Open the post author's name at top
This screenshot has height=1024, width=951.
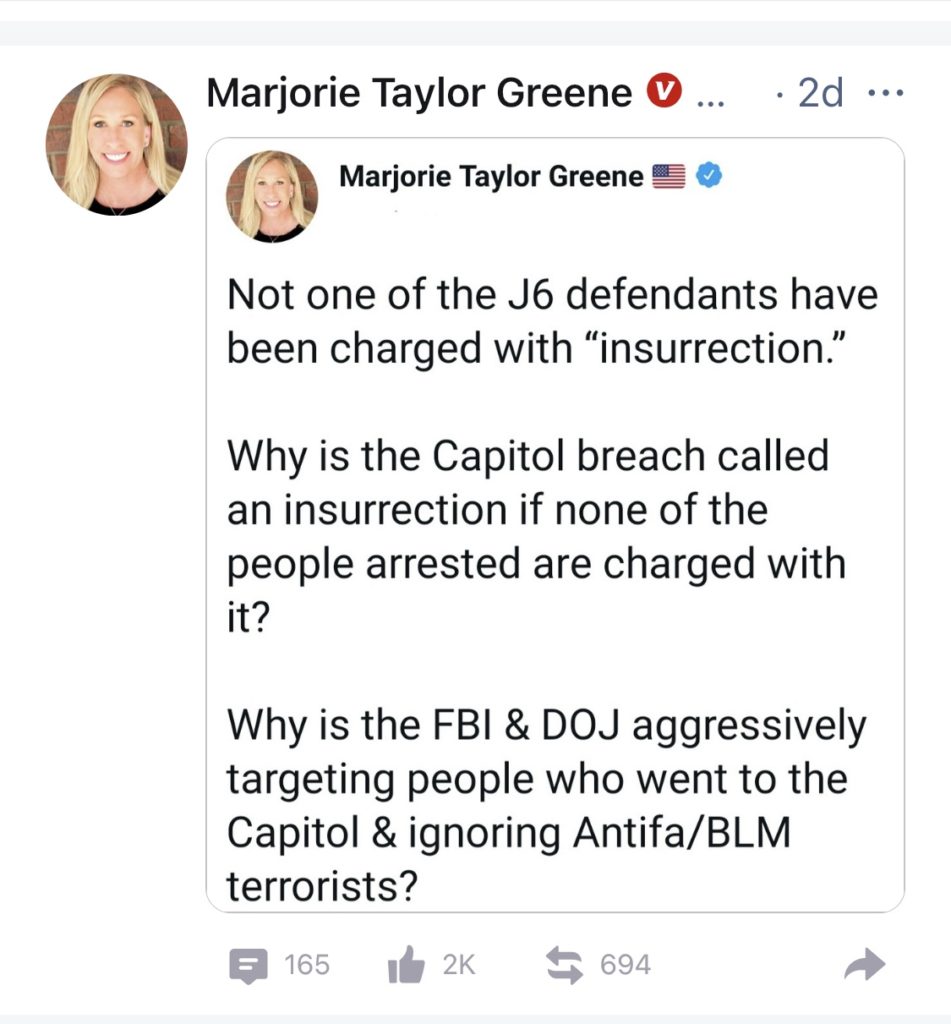tap(419, 94)
